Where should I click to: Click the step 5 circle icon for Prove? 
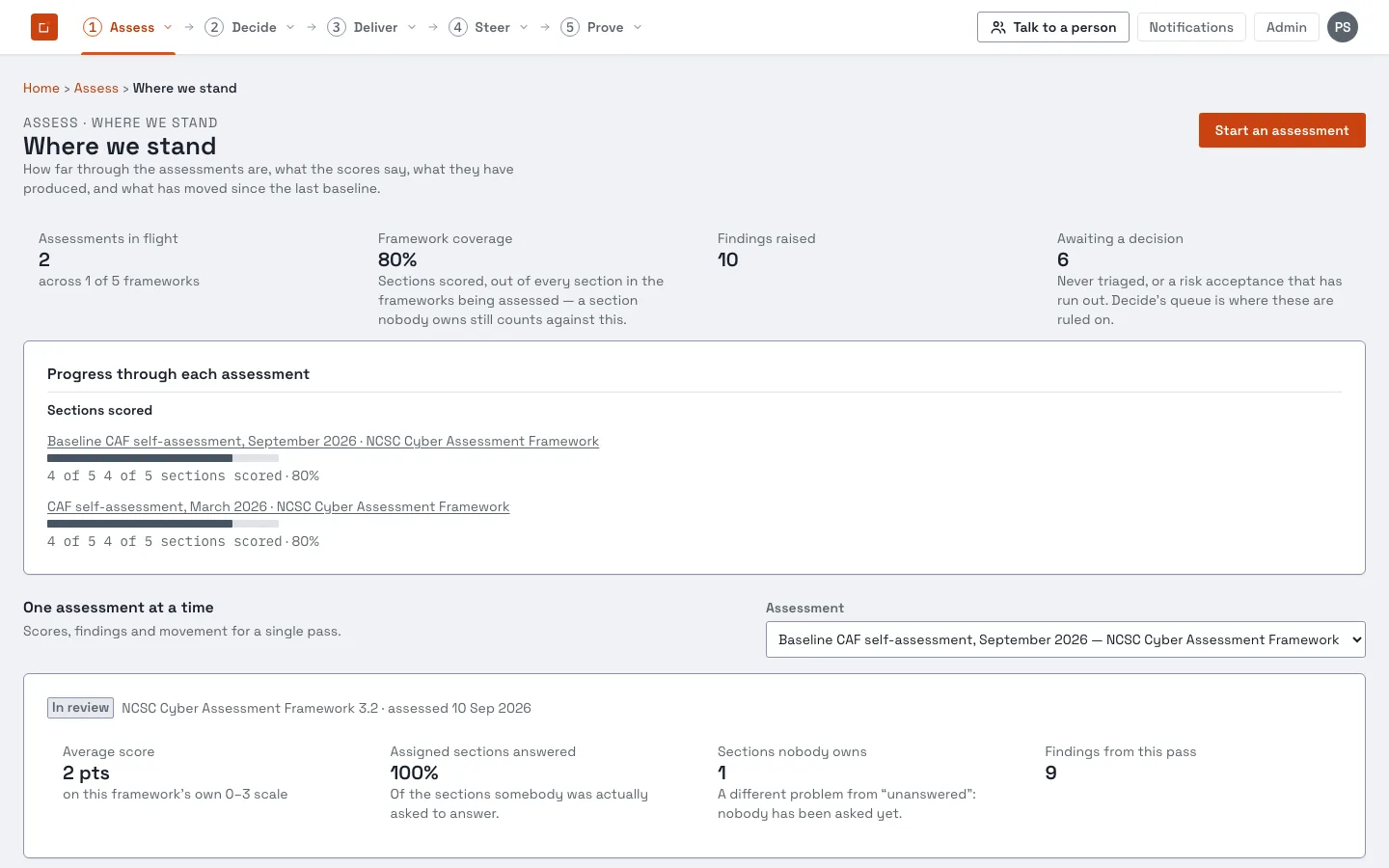570,27
